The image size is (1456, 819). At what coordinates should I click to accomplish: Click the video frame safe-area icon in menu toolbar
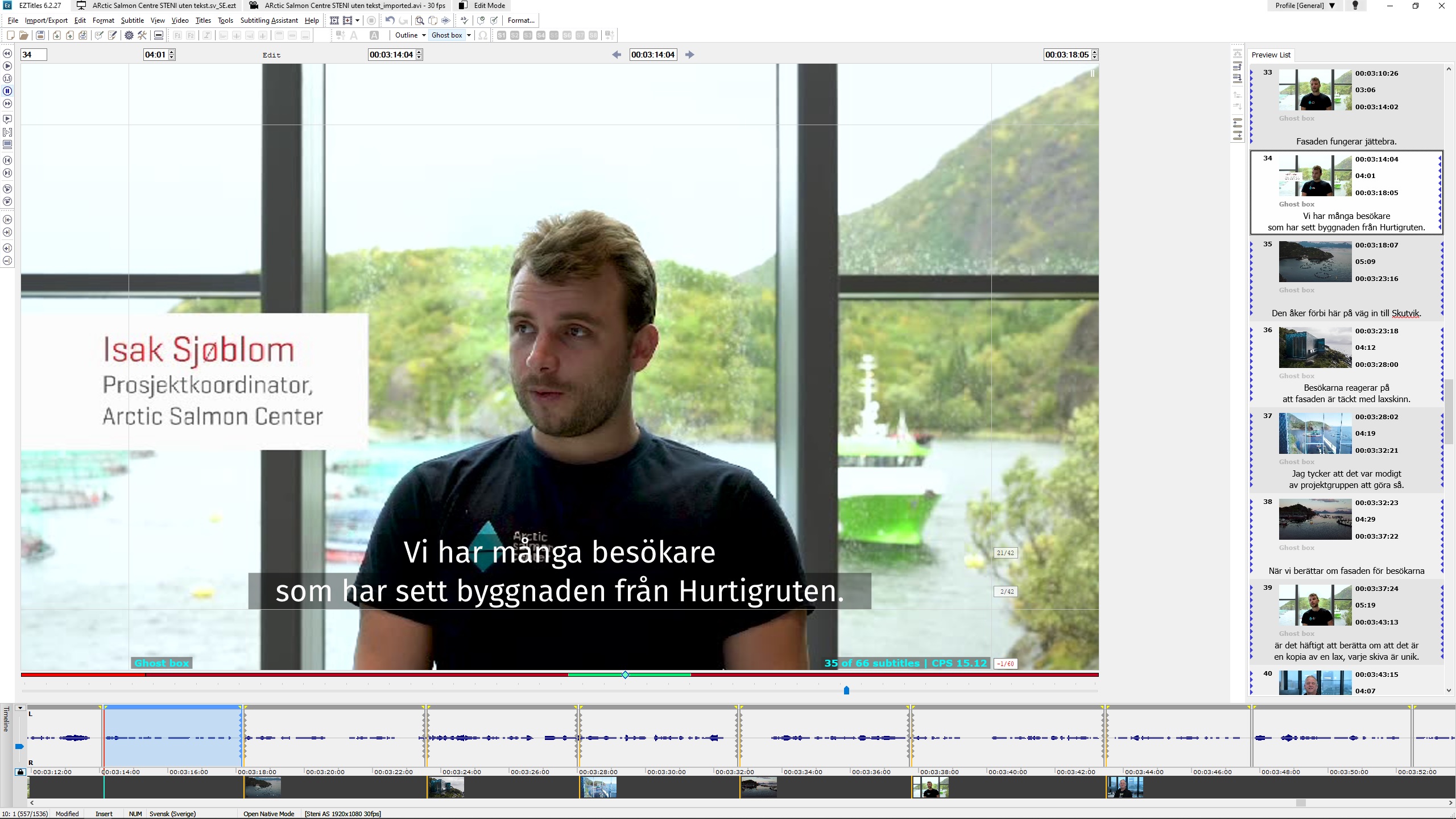334,20
